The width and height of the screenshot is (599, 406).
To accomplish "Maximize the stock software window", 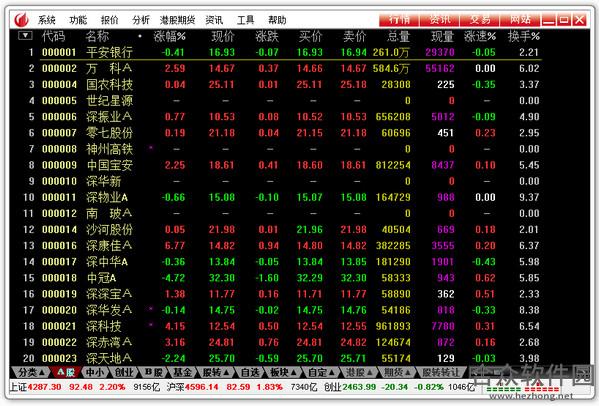I will point(564,20).
